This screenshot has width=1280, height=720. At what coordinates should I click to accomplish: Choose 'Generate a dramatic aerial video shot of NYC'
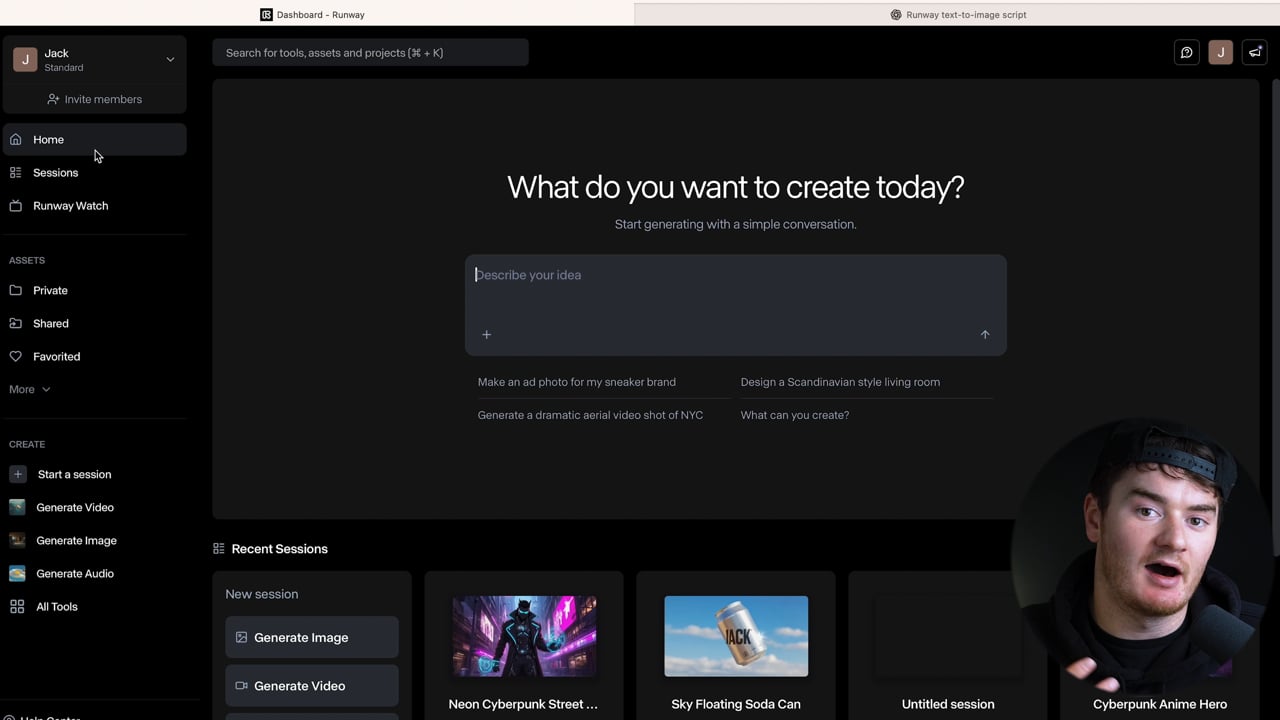pyautogui.click(x=590, y=415)
